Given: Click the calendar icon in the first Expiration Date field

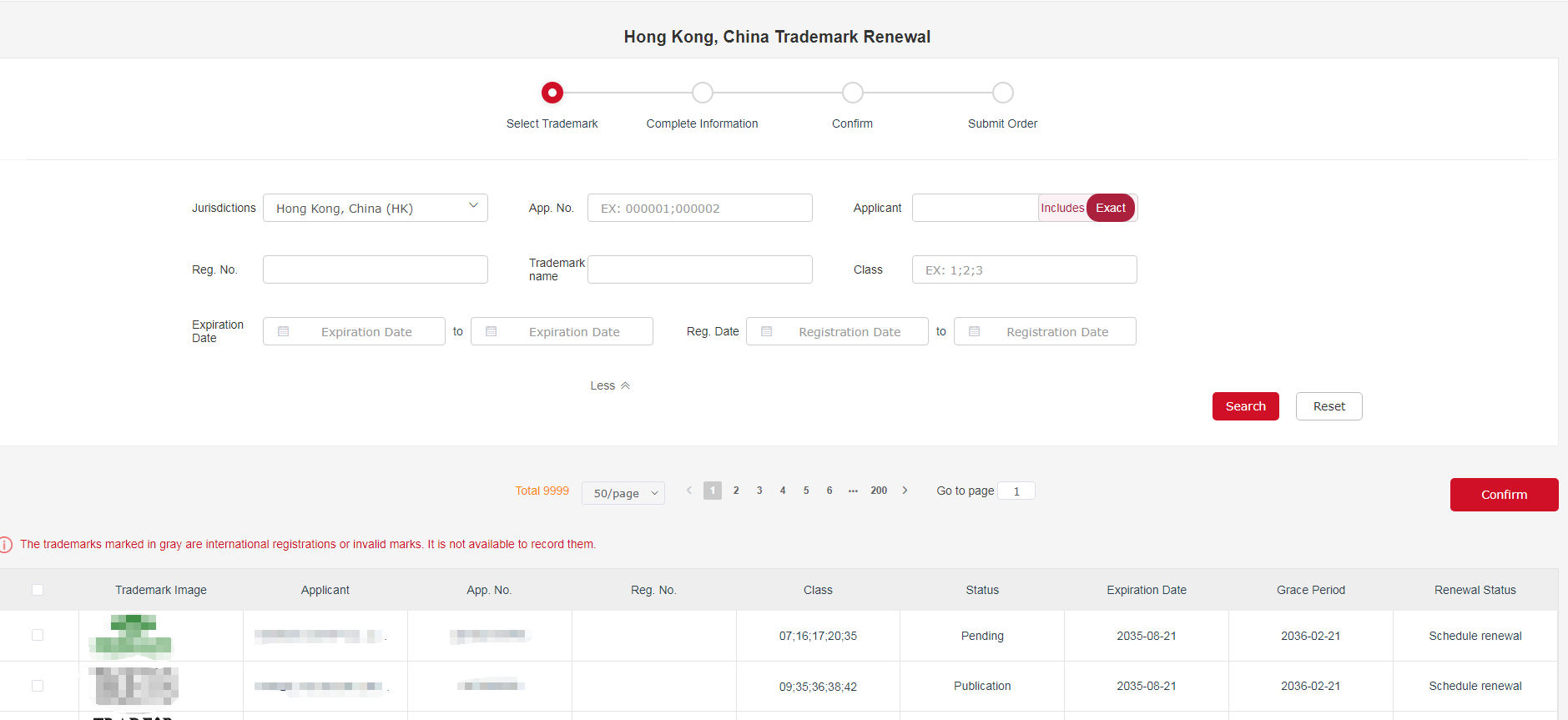Looking at the screenshot, I should (284, 331).
